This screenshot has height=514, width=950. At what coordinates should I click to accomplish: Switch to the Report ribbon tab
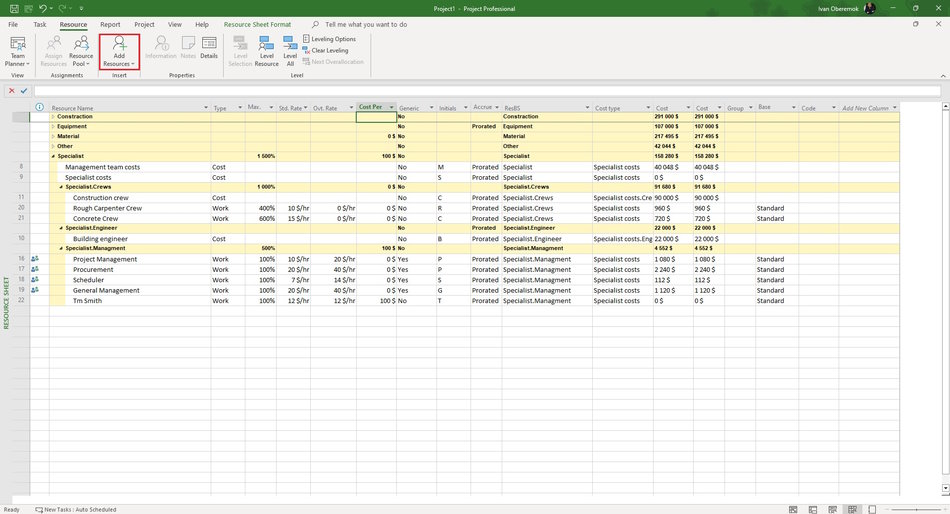(x=110, y=24)
